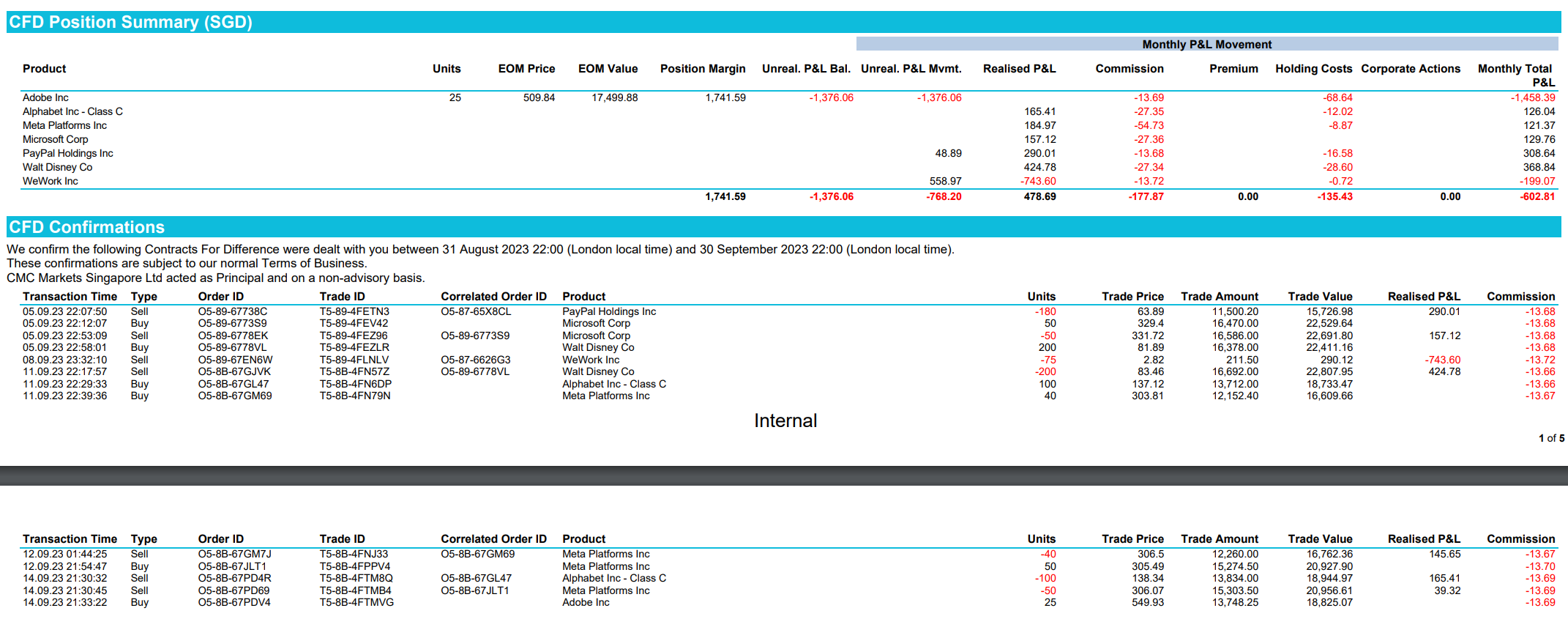Viewport: 1568px width, 619px height.
Task: Click Trade ID T5-8B-4FTM8Q
Action: click(x=356, y=578)
